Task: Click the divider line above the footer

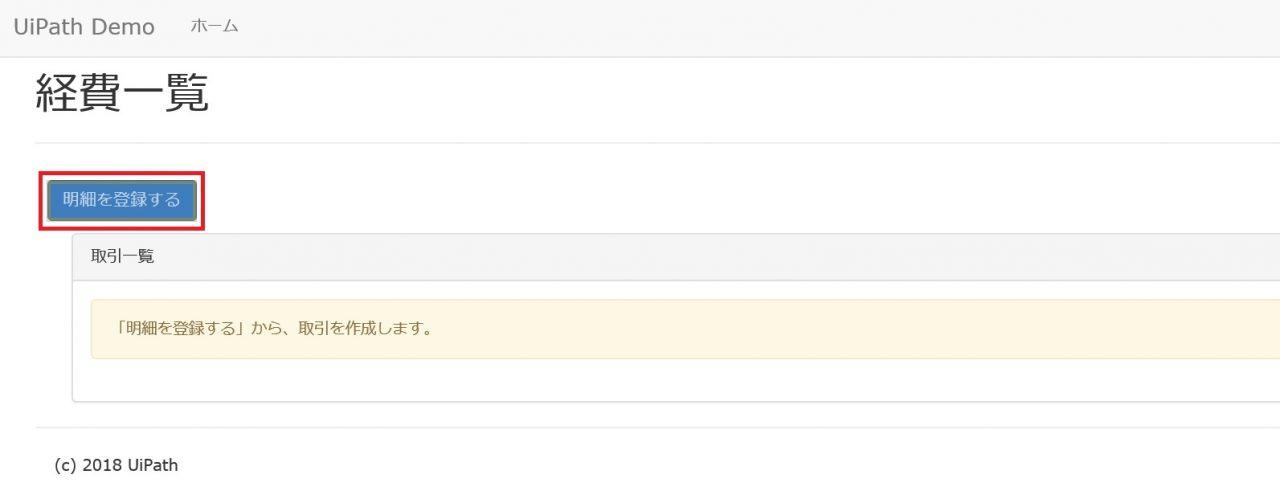Action: [658, 428]
